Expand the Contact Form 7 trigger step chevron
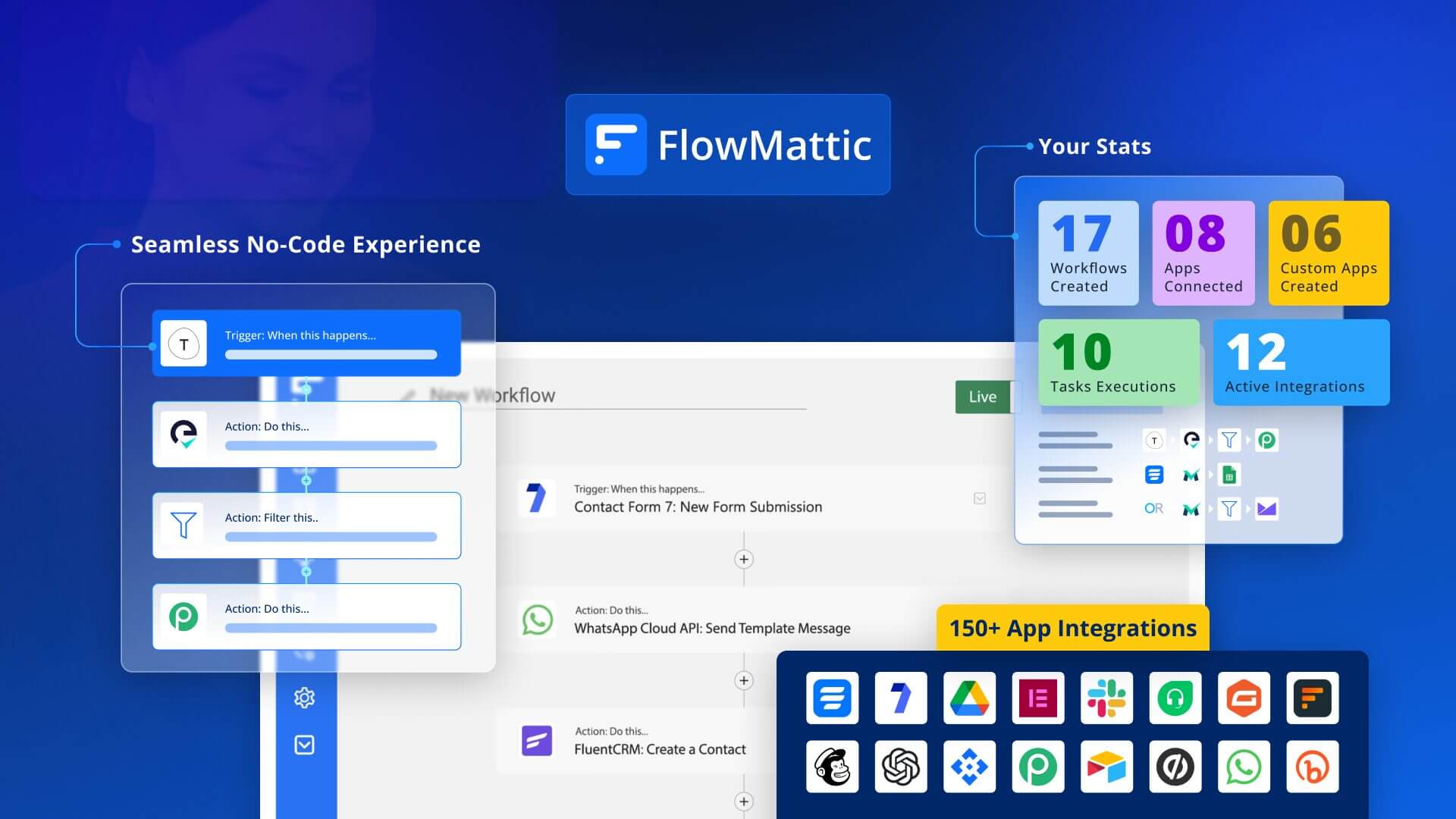The image size is (1456, 819). pyautogui.click(x=980, y=498)
